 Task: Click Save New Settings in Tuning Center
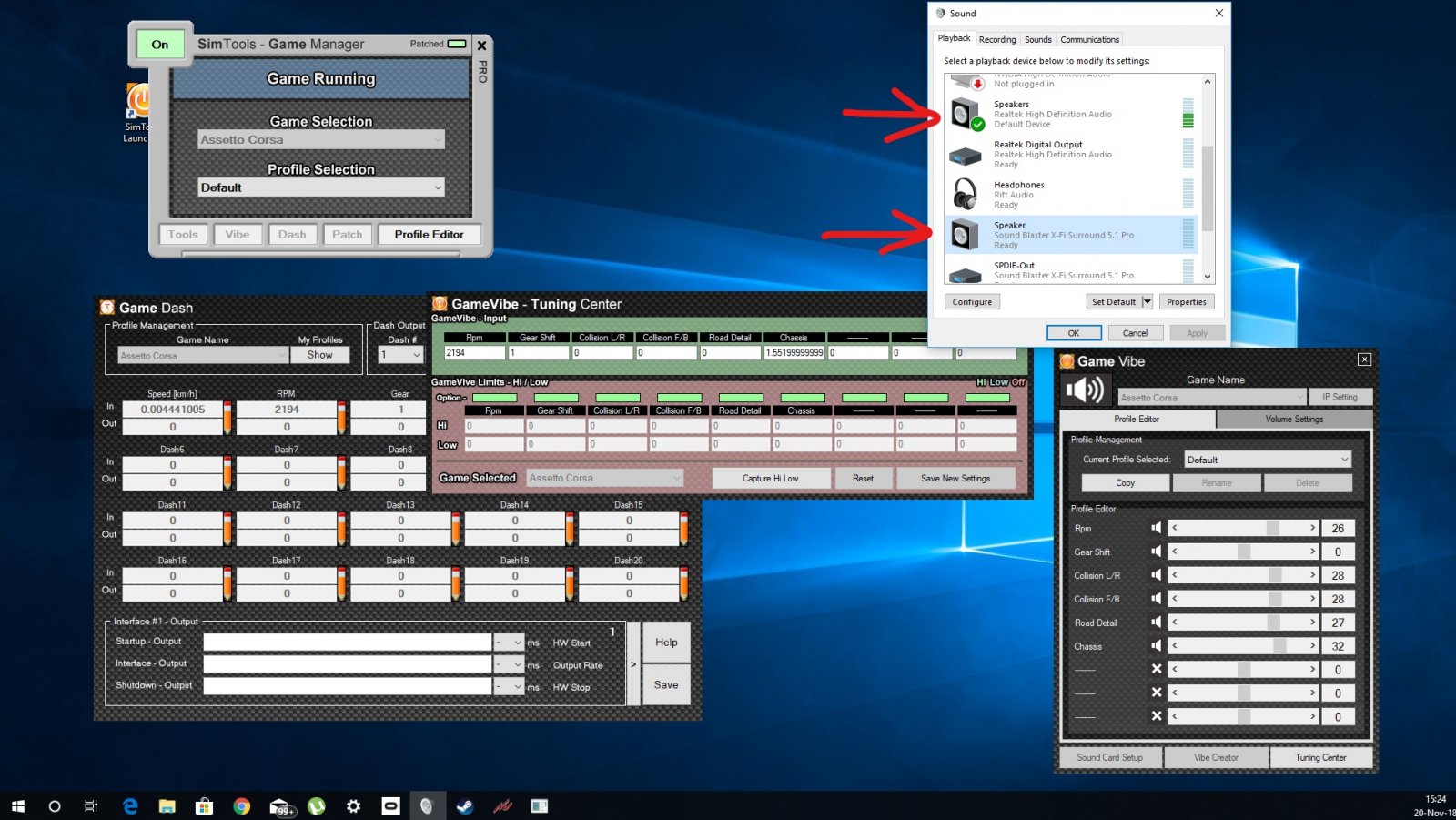tap(955, 479)
